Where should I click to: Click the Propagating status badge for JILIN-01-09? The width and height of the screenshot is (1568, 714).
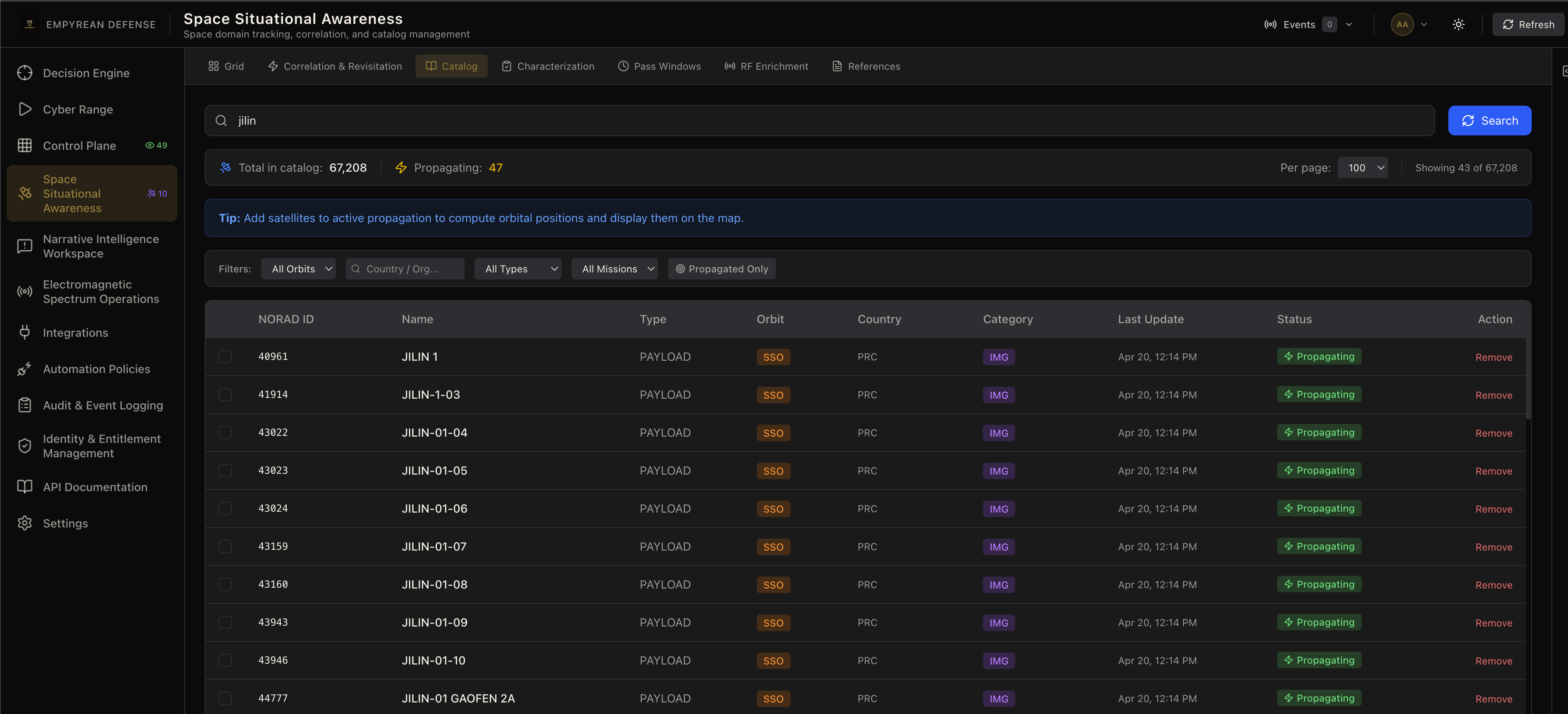coord(1318,622)
